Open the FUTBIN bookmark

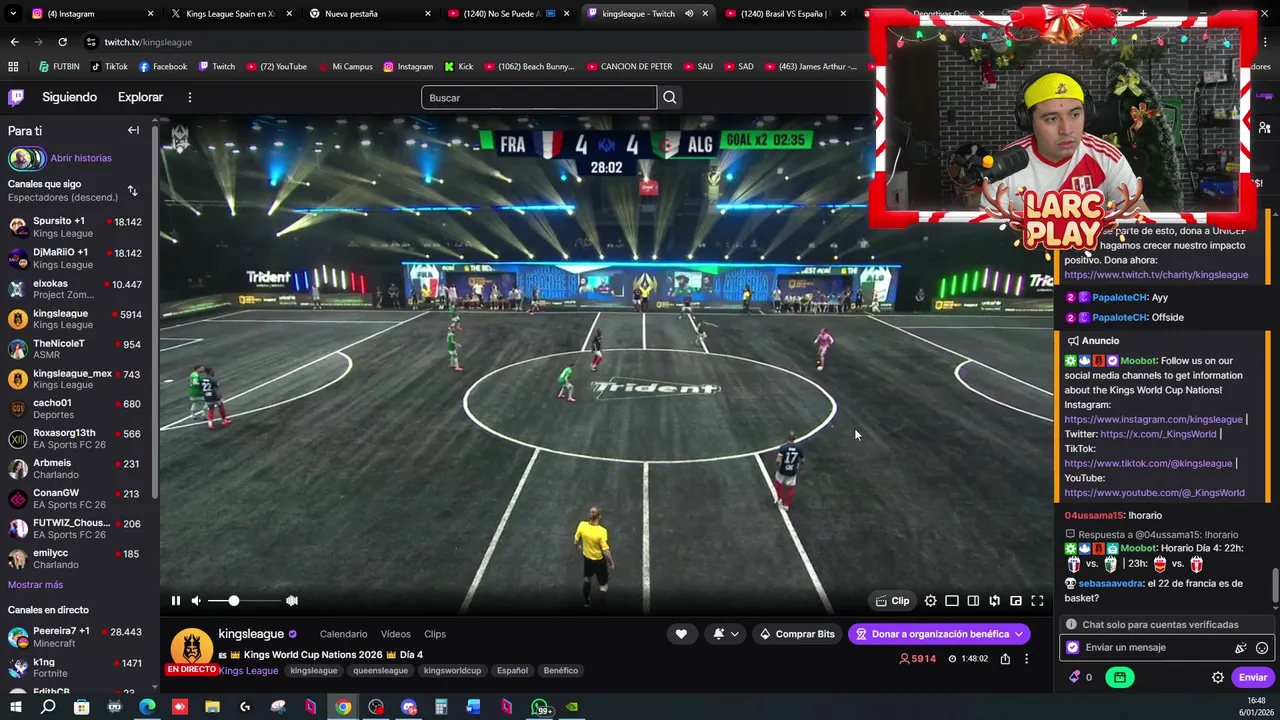pyautogui.click(x=59, y=67)
